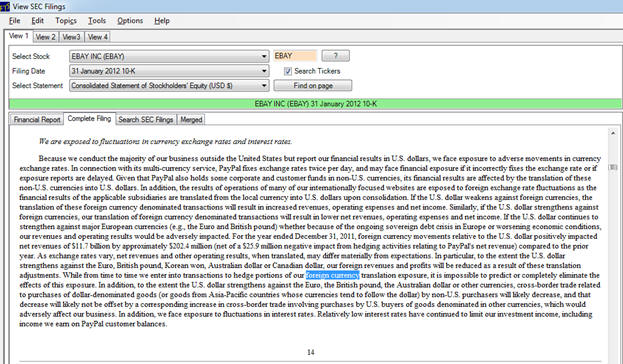Viewport: 623px width, 364px height.
Task: Open the File menu
Action: (14, 21)
